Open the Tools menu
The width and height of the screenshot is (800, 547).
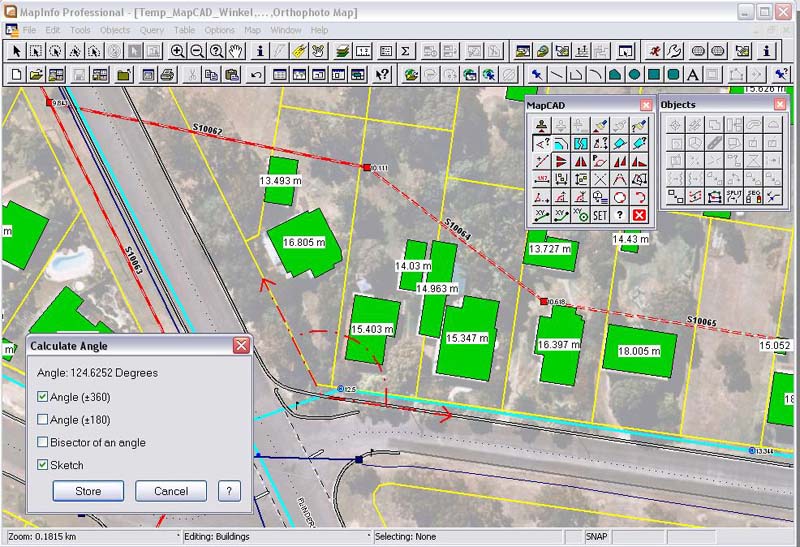click(80, 30)
